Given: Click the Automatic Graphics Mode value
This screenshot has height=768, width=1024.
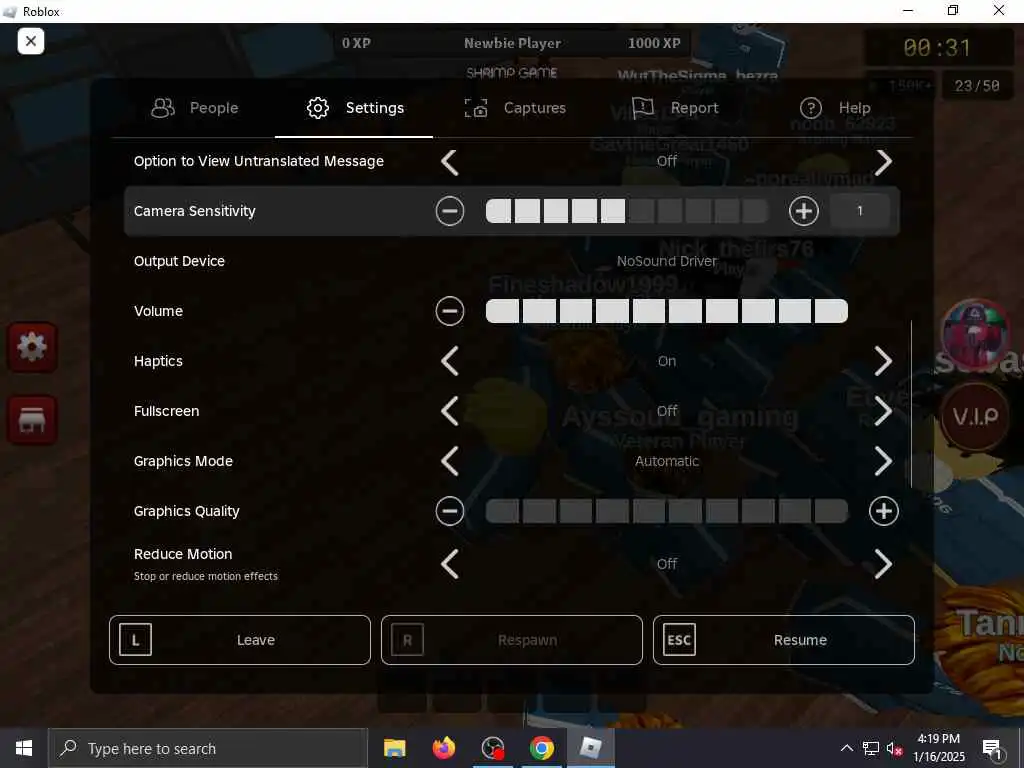Looking at the screenshot, I should coord(667,461).
